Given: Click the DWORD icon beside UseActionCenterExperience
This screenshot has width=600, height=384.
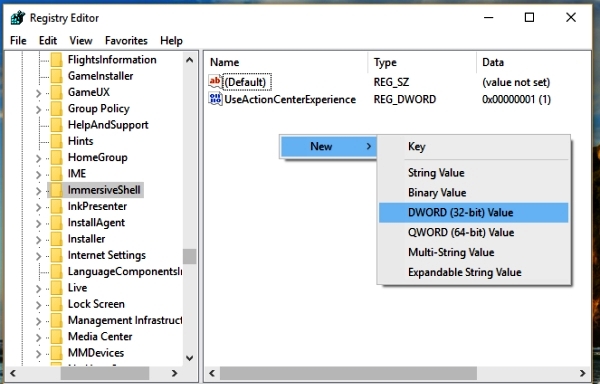Looking at the screenshot, I should click(x=215, y=99).
